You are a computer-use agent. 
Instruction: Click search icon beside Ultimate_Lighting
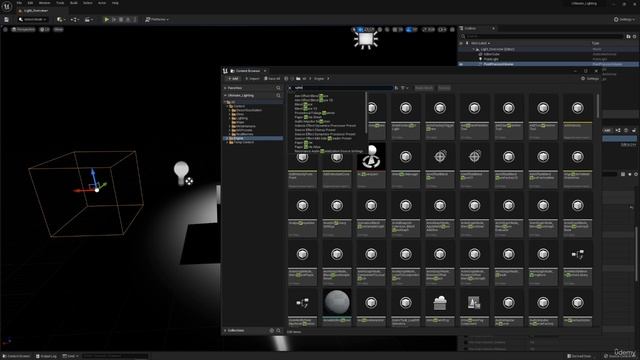coord(278,96)
